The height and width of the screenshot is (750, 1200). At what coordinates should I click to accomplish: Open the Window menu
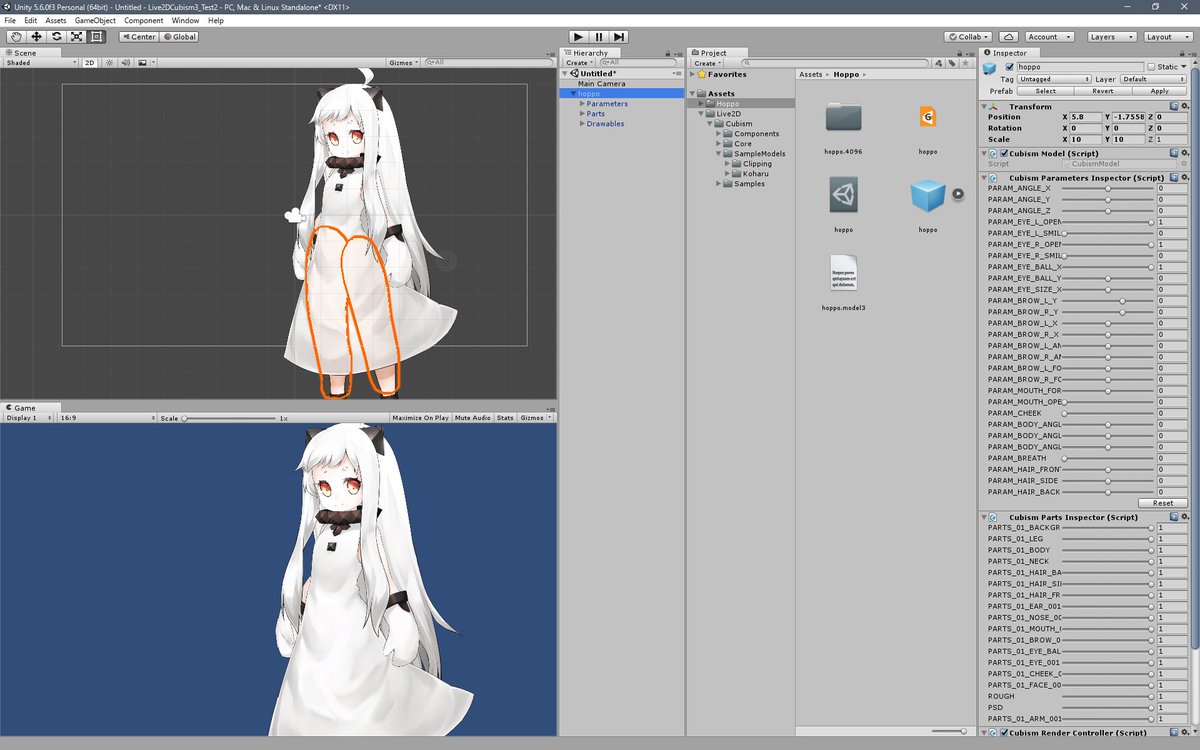[x=184, y=20]
